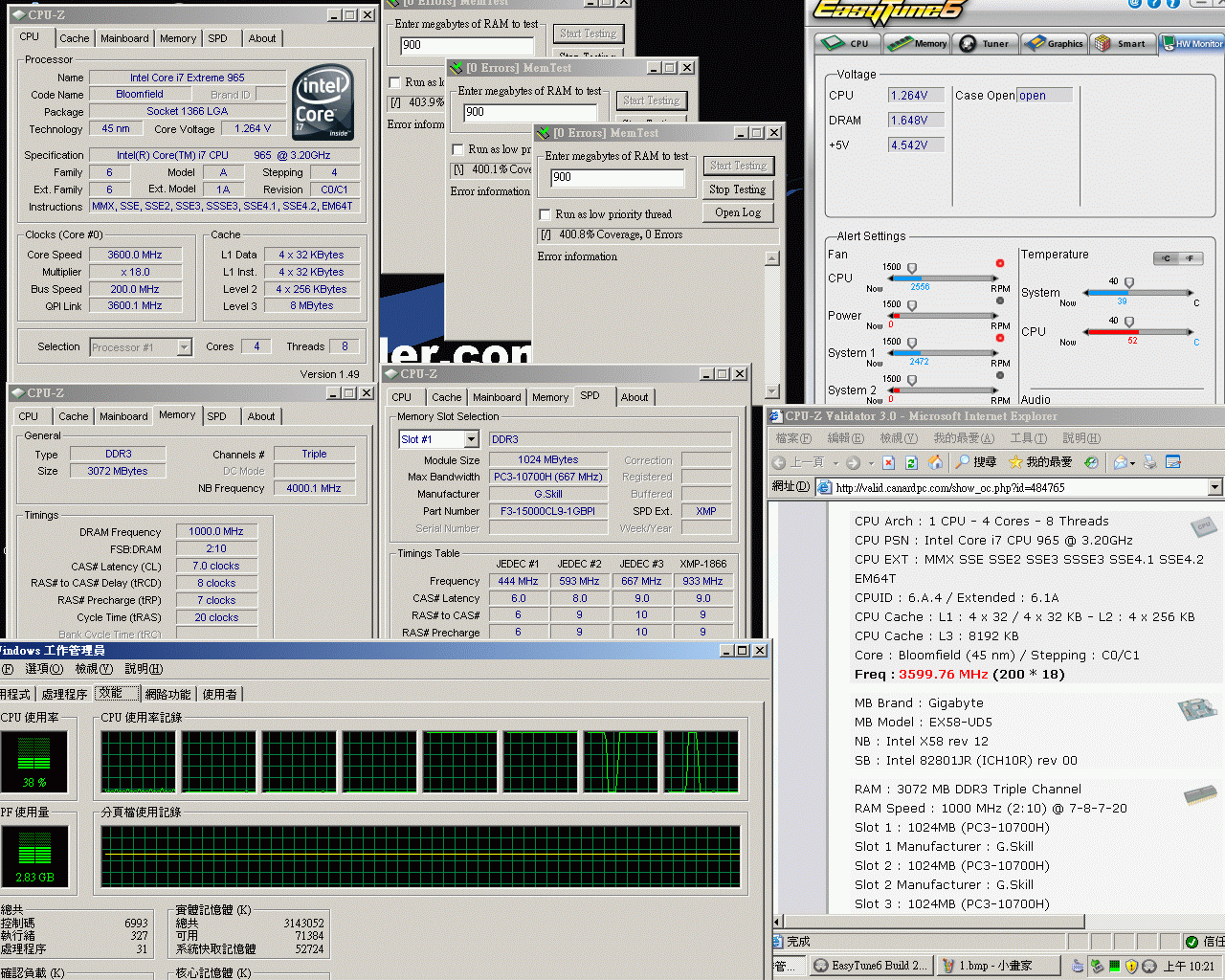Viewport: 1225px width, 980px height.
Task: Select 處理程序 tab in Task Manager
Action: tap(64, 694)
